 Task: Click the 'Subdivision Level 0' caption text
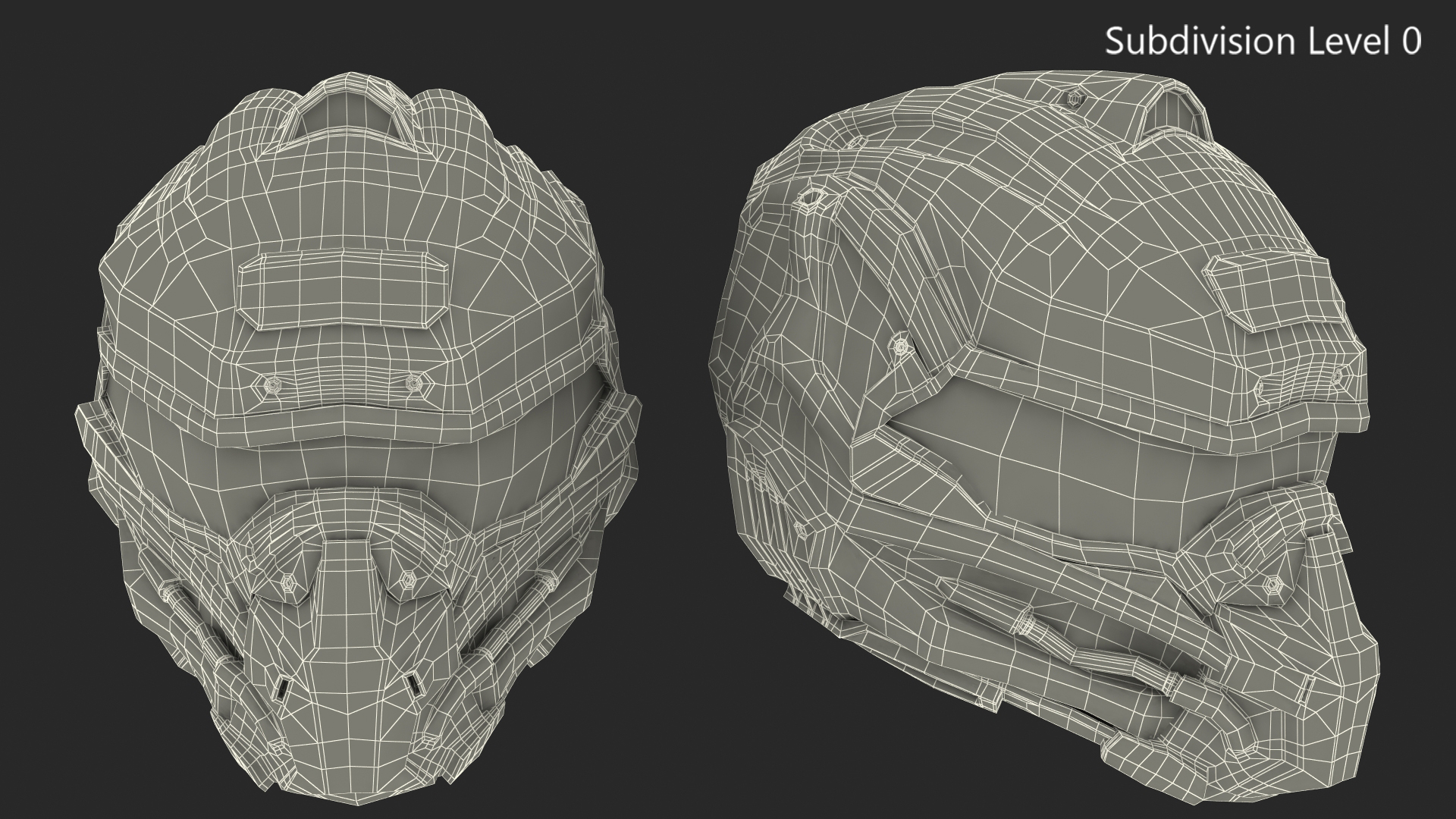pyautogui.click(x=1263, y=40)
